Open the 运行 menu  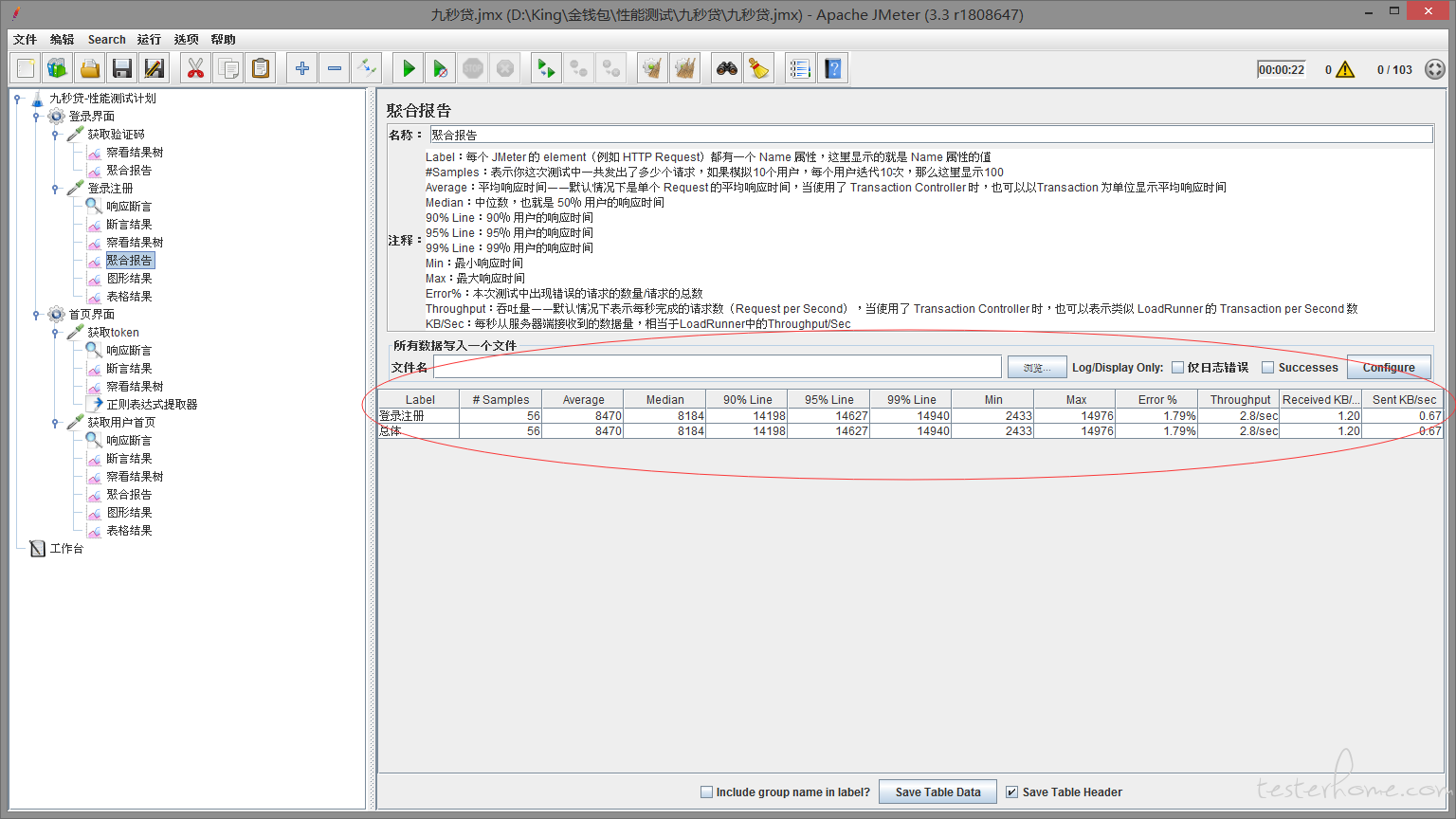tap(149, 40)
